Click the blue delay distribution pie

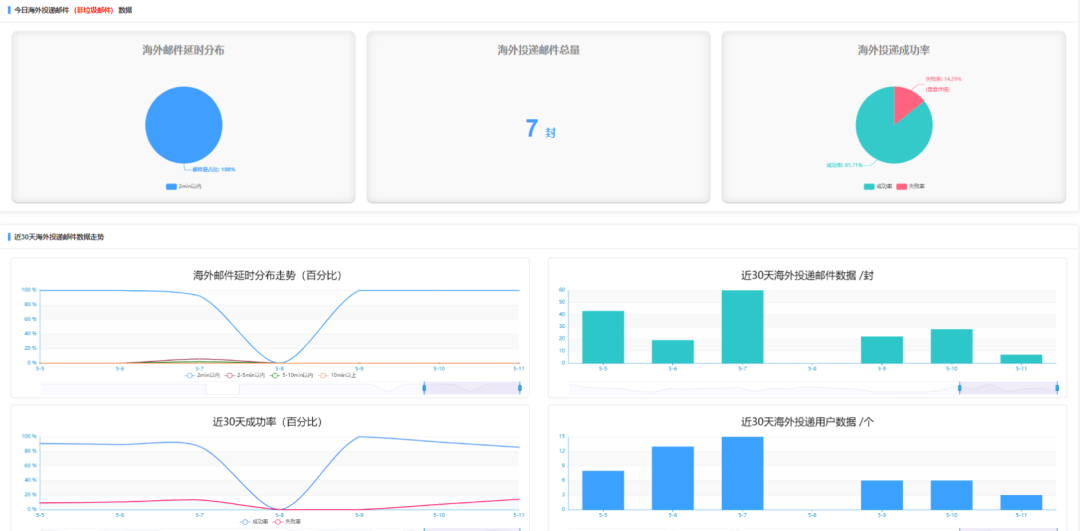tap(184, 125)
